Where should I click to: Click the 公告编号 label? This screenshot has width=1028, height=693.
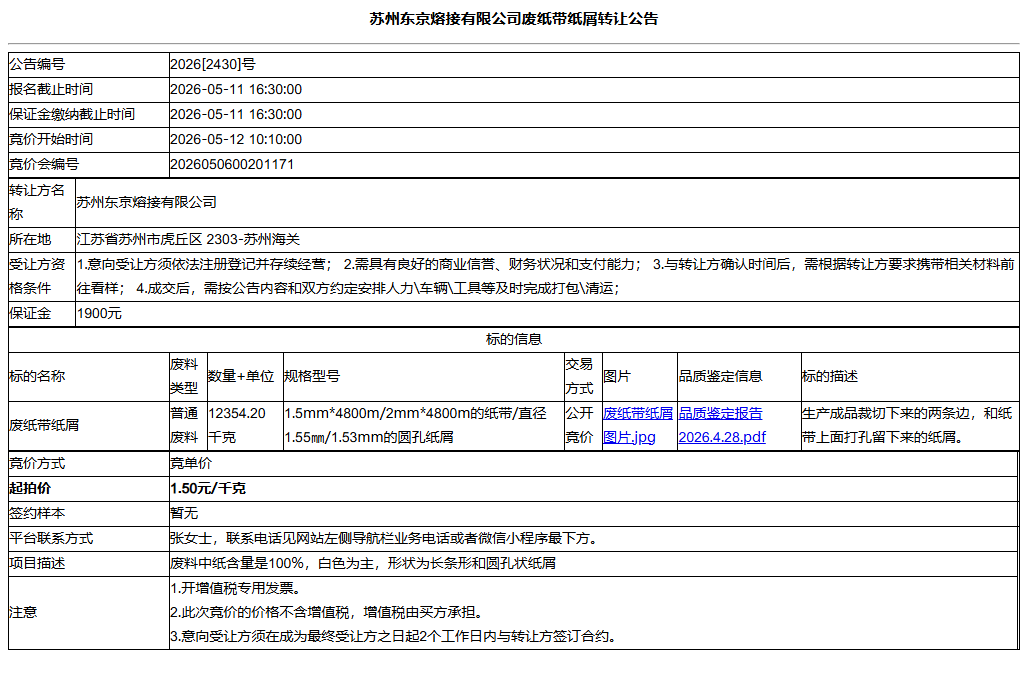pyautogui.click(x=37, y=64)
